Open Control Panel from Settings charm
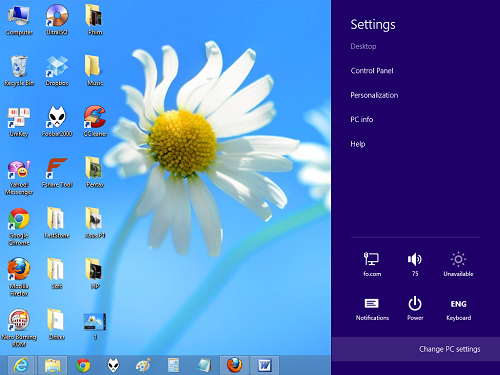 [372, 71]
